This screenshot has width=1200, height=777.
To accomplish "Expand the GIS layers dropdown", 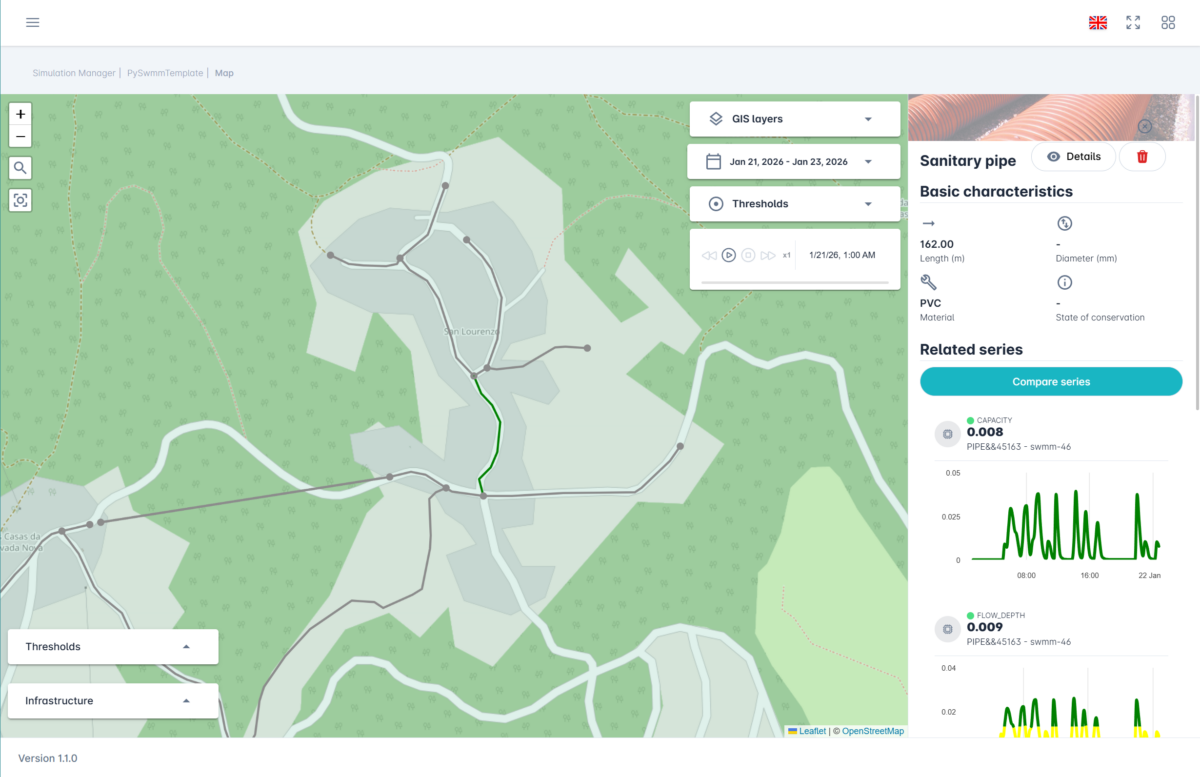I will [795, 119].
